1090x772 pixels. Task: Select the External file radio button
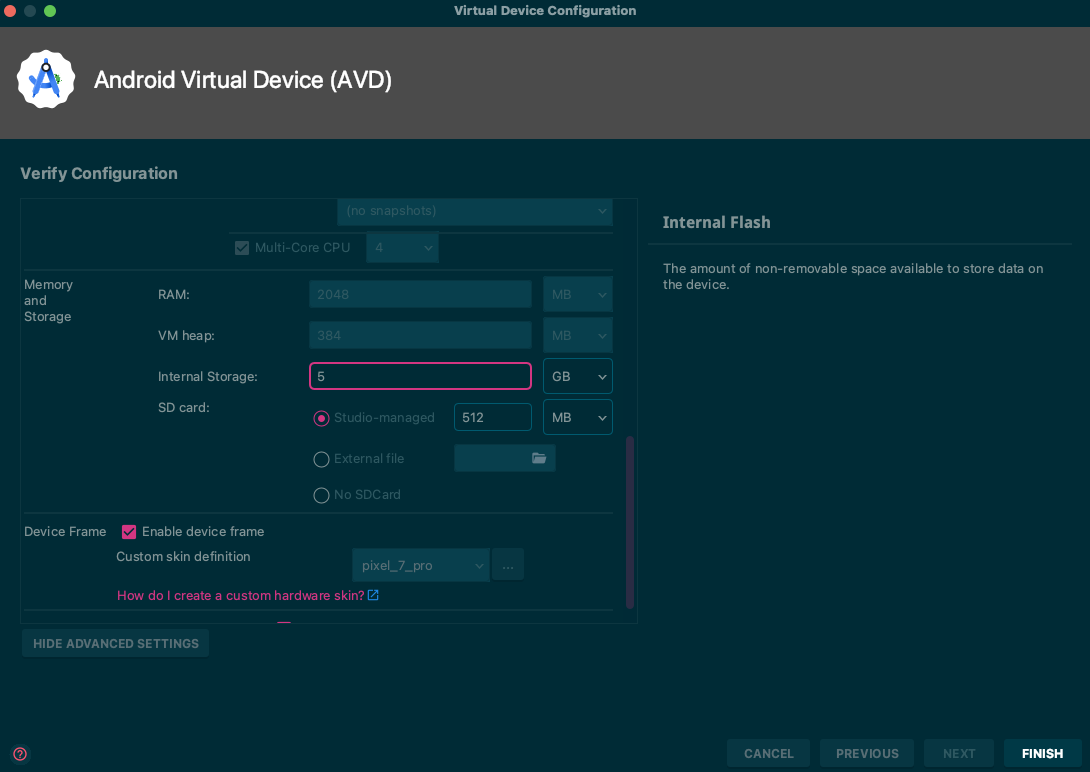click(x=321, y=459)
